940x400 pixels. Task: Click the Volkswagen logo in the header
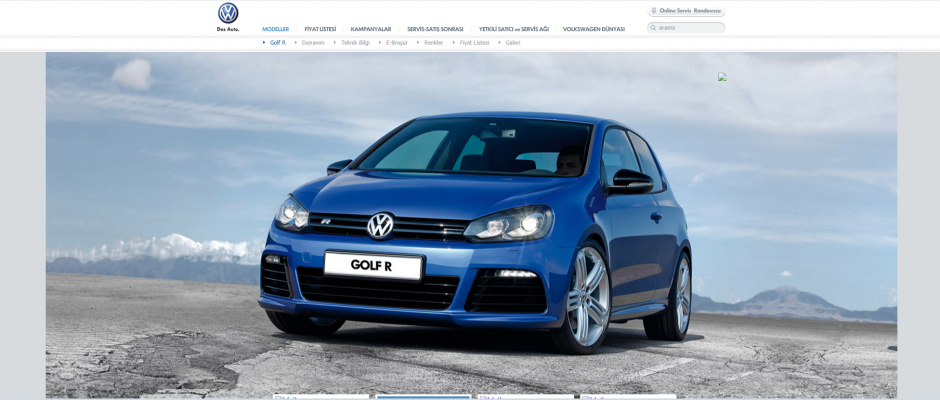click(x=228, y=13)
